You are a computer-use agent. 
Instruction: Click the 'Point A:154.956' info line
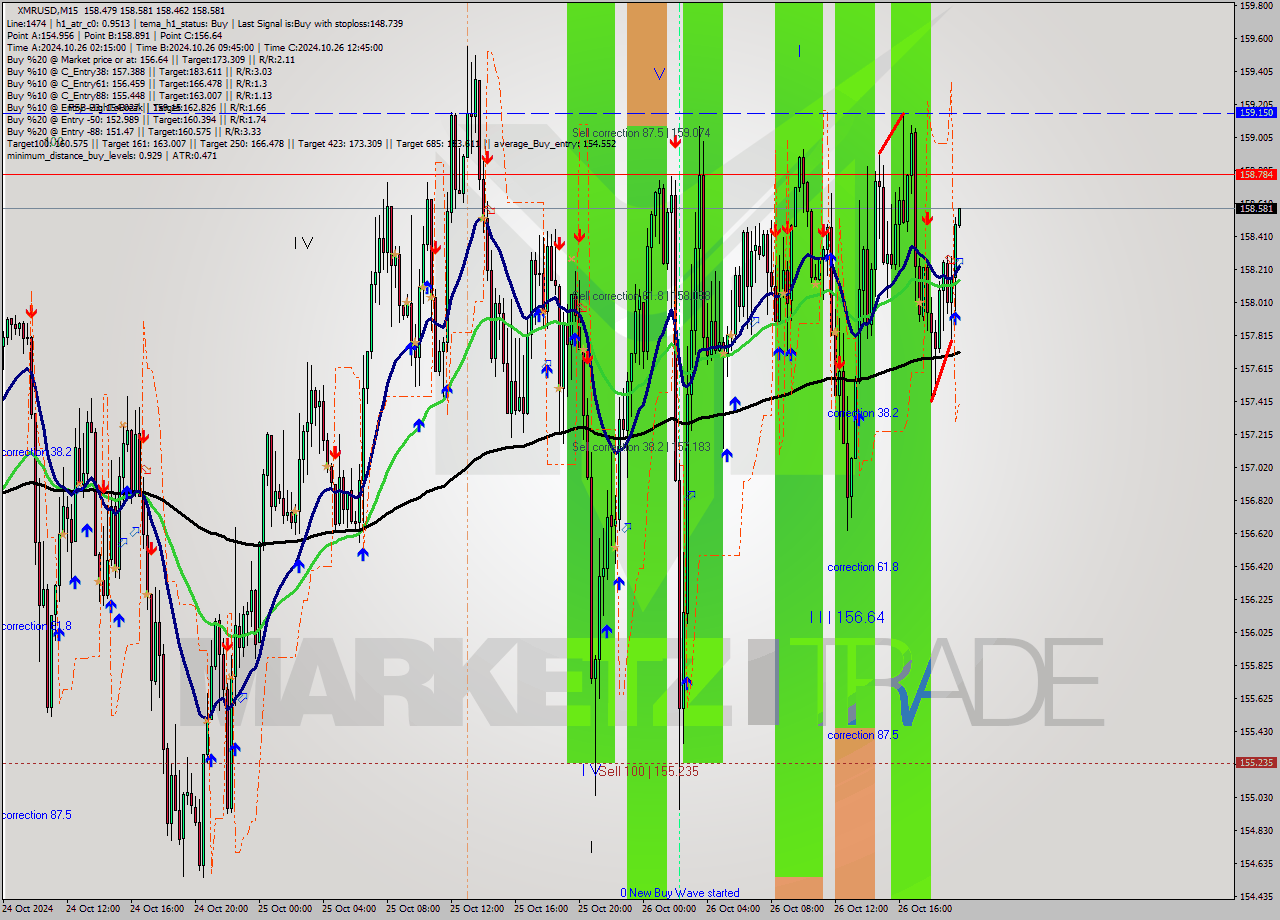(39, 35)
